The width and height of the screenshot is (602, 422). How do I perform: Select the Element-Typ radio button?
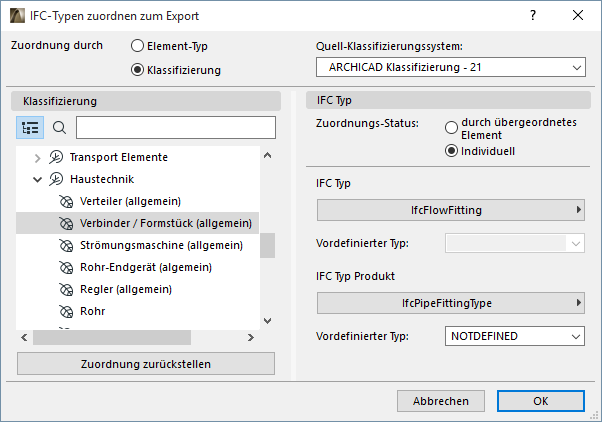tap(138, 46)
